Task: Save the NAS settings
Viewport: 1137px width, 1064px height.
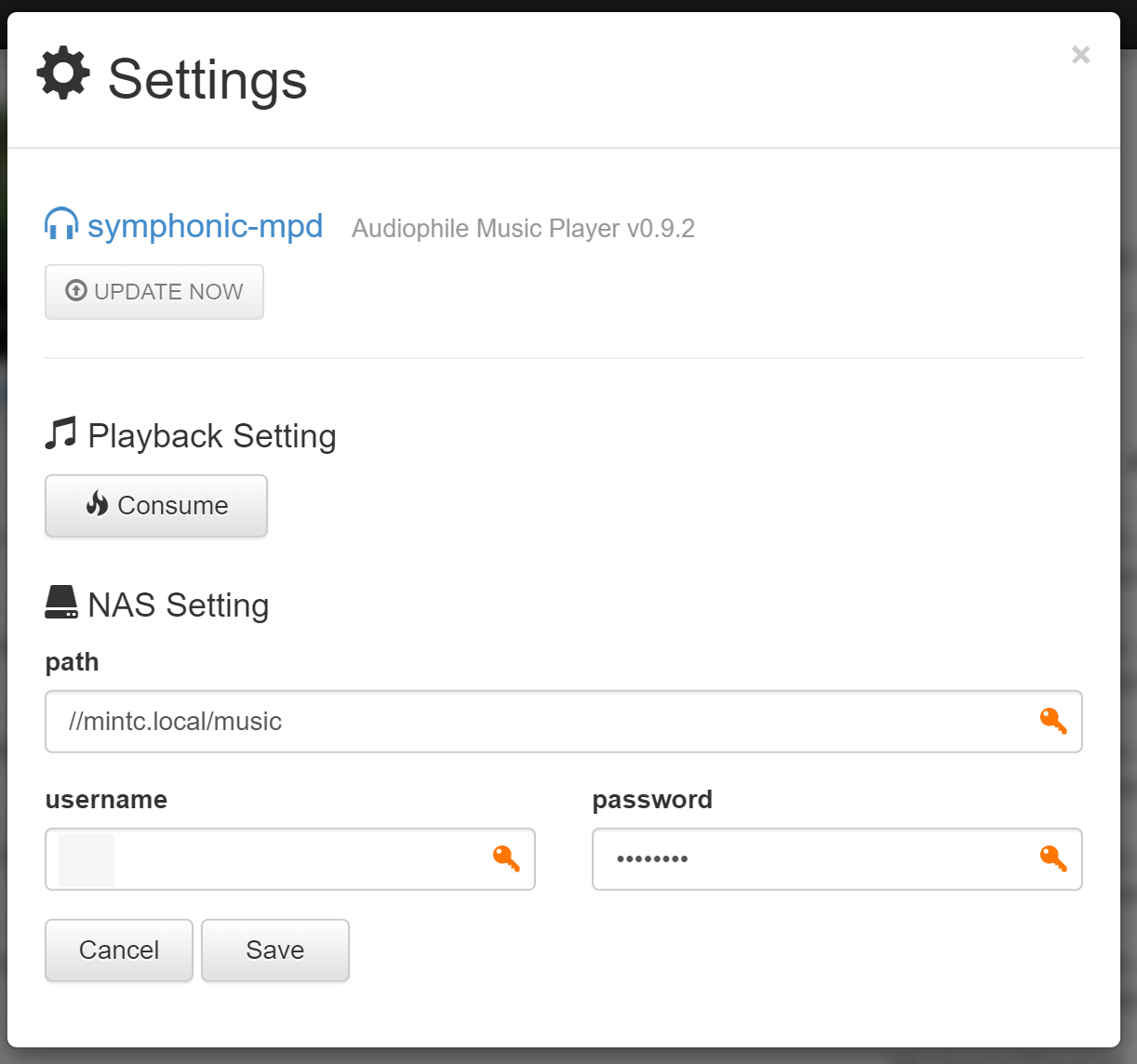Action: pyautogui.click(x=275, y=951)
